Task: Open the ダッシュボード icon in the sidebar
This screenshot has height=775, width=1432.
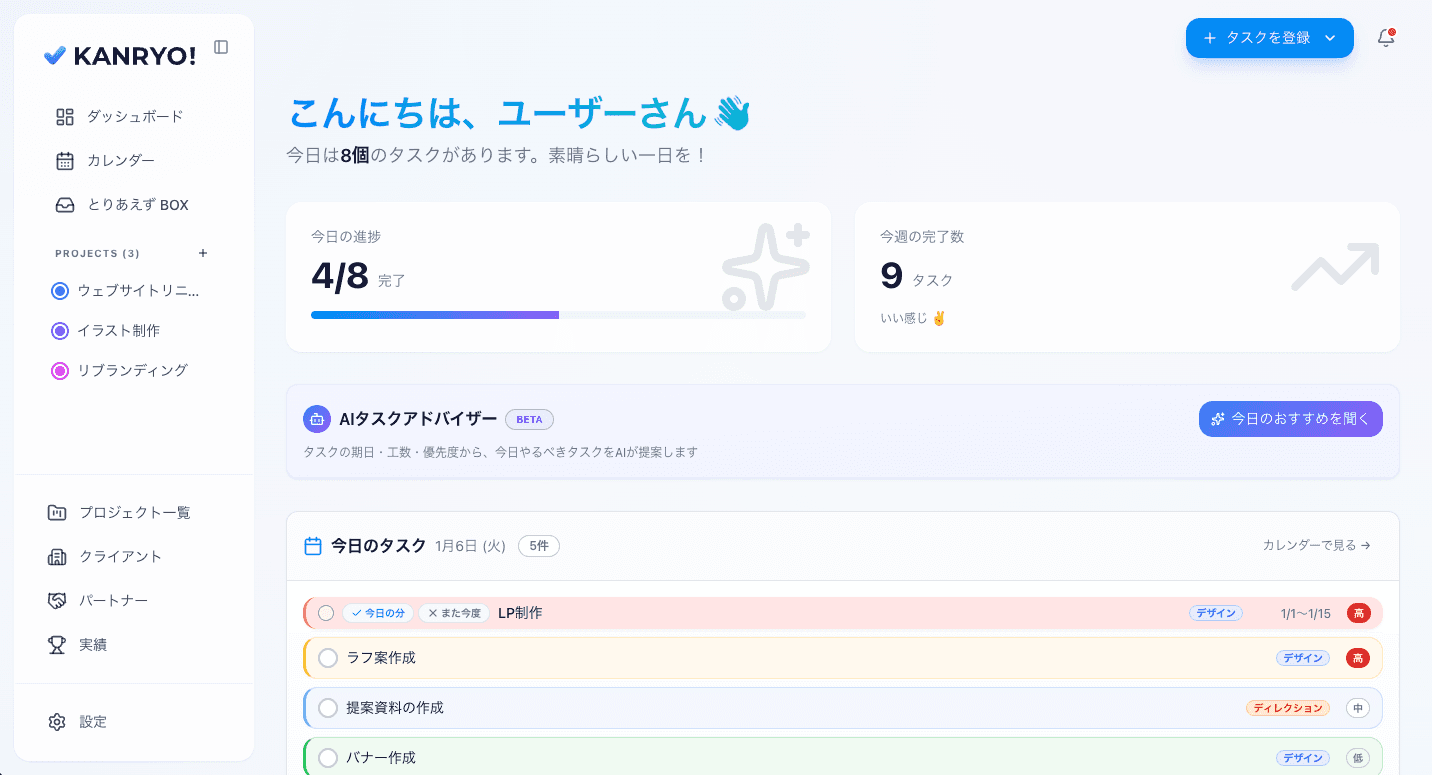Action: (x=64, y=116)
